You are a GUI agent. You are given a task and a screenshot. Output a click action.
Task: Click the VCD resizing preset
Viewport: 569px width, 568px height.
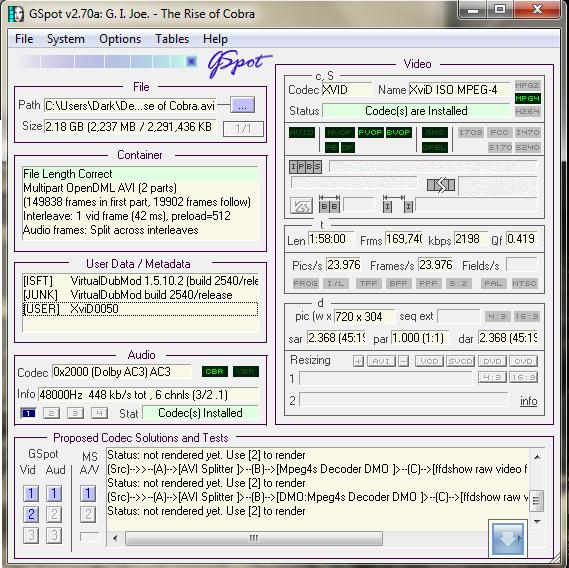[429, 361]
